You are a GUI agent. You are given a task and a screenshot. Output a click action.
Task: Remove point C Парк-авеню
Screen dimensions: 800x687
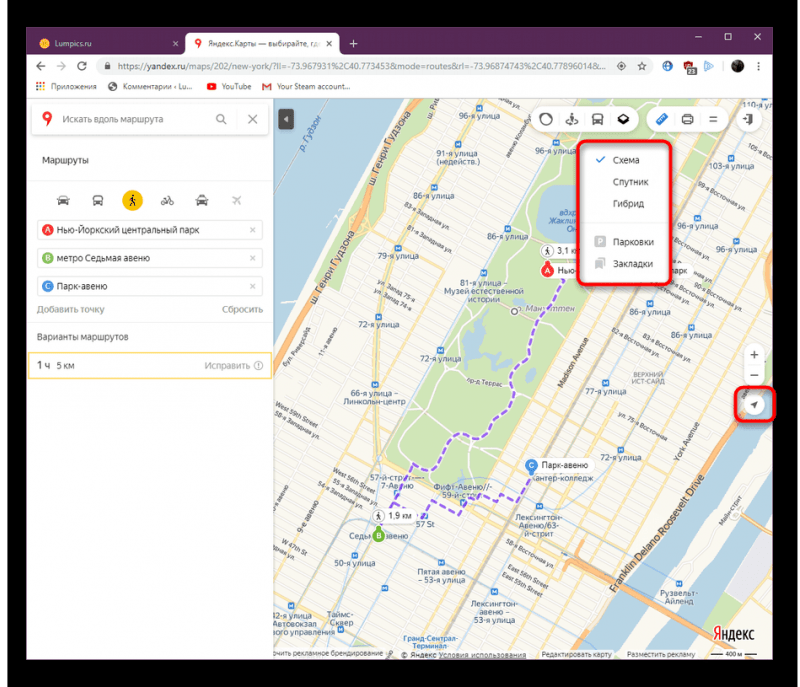tap(253, 286)
